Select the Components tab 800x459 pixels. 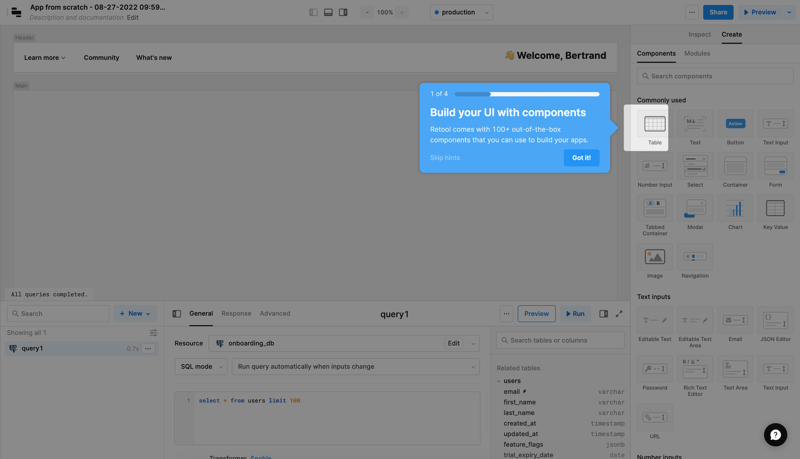click(656, 54)
